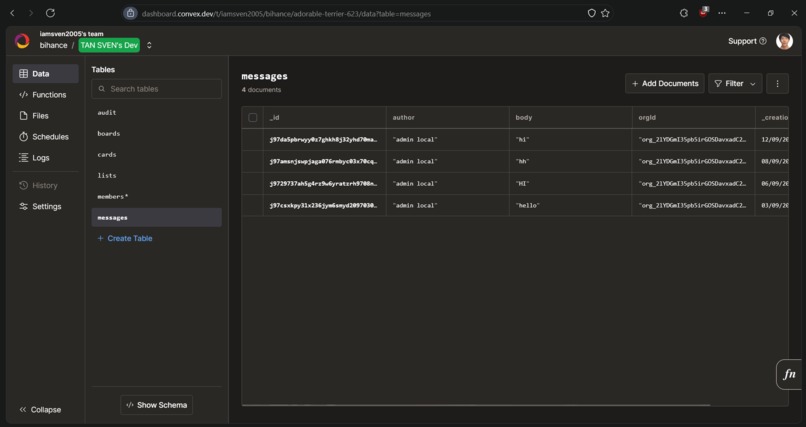The height and width of the screenshot is (427, 806).
Task: Click Show Schema button
Action: 156,405
